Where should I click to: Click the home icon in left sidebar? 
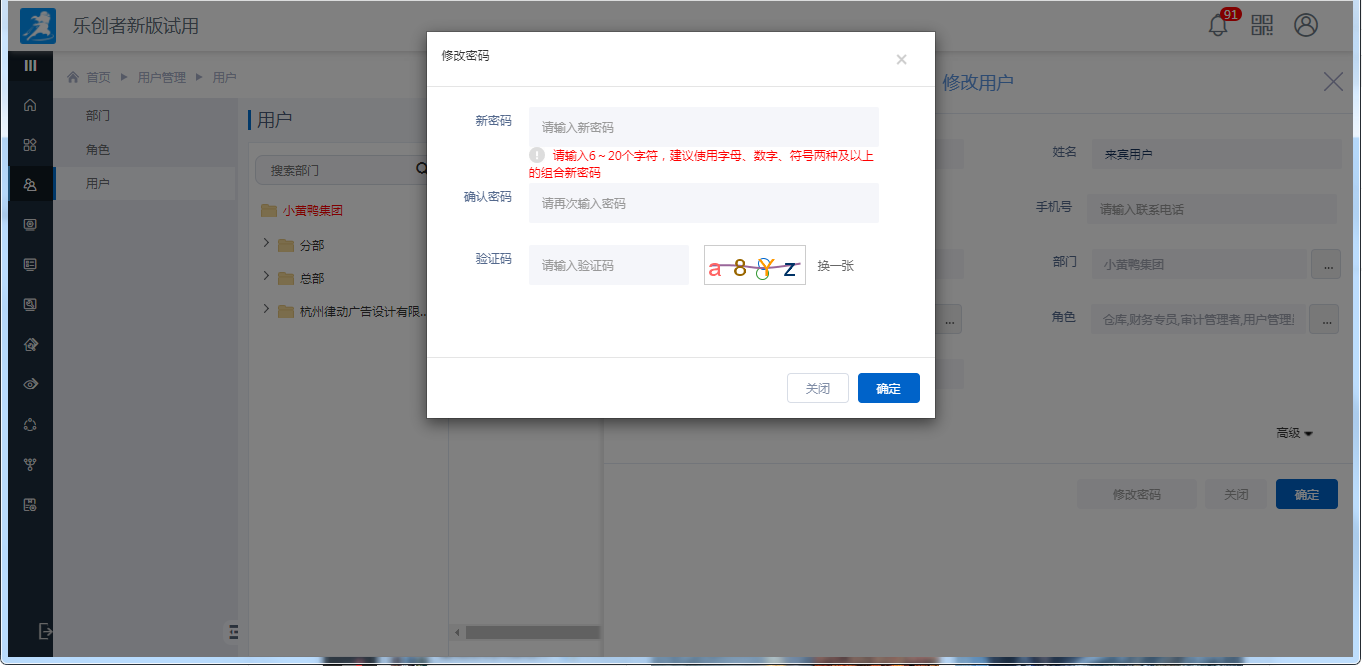[x=30, y=105]
